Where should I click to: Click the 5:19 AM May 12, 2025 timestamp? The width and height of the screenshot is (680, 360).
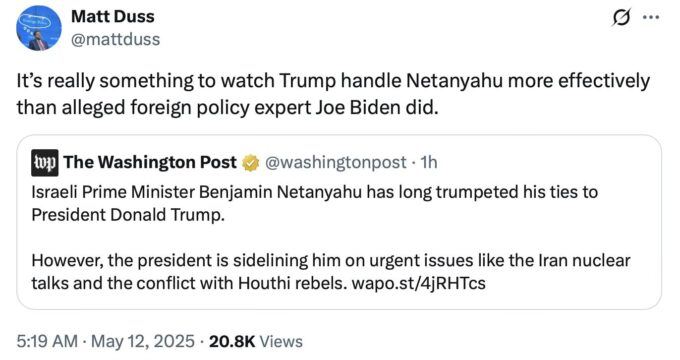point(105,341)
